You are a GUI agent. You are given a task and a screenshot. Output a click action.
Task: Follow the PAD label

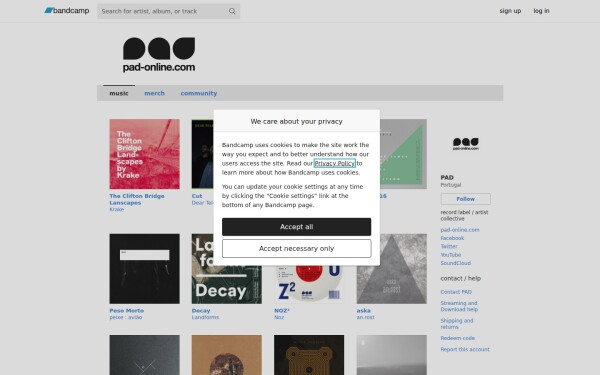[465, 199]
